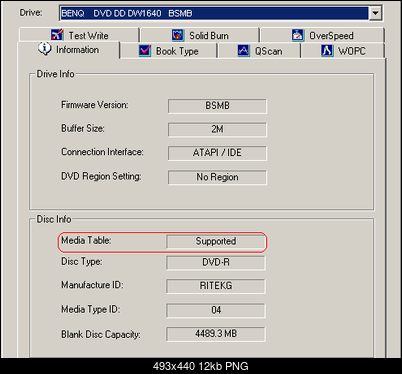
Task: Click the Media Table: label
Action: pos(86,240)
